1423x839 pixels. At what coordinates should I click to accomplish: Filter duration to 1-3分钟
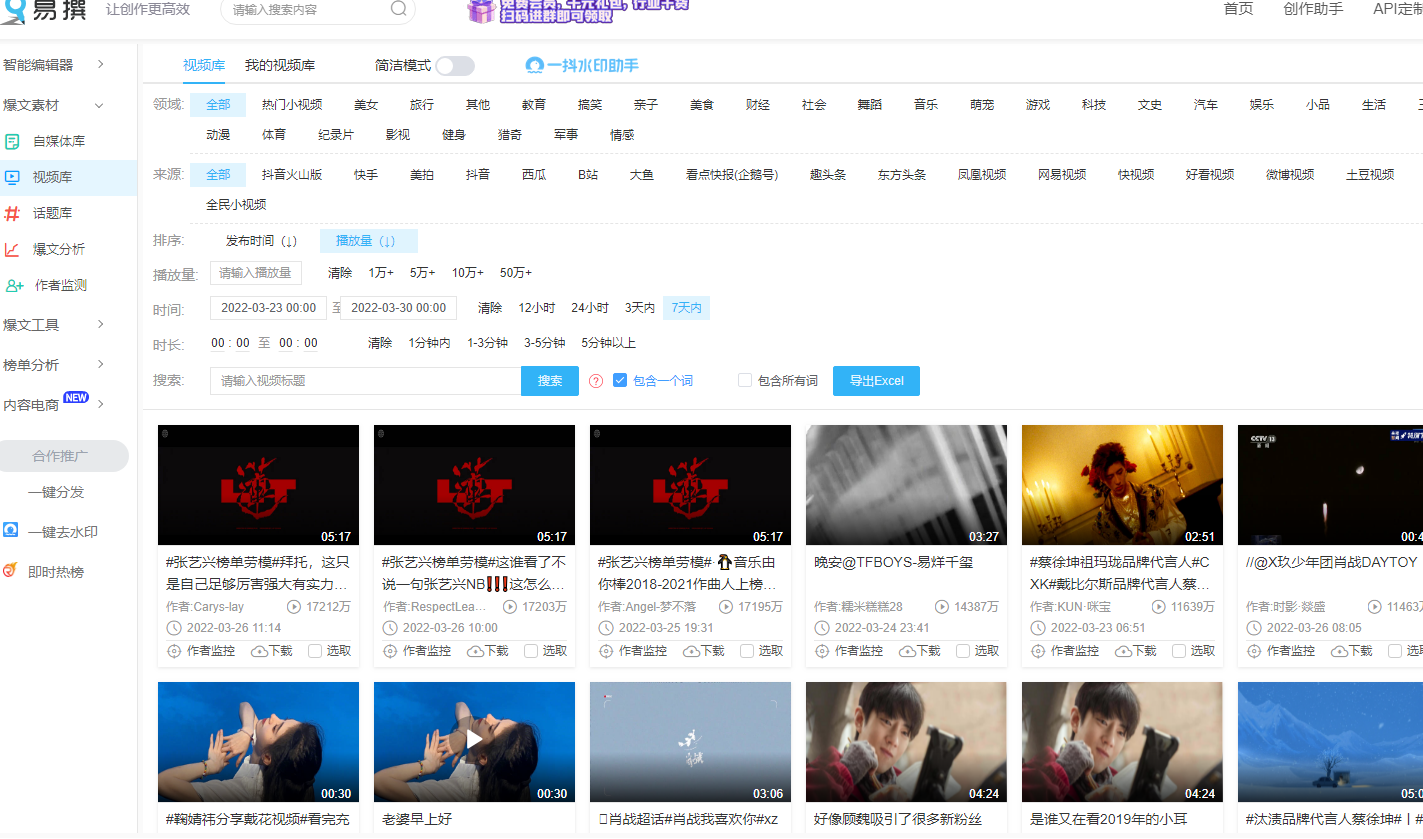[487, 343]
